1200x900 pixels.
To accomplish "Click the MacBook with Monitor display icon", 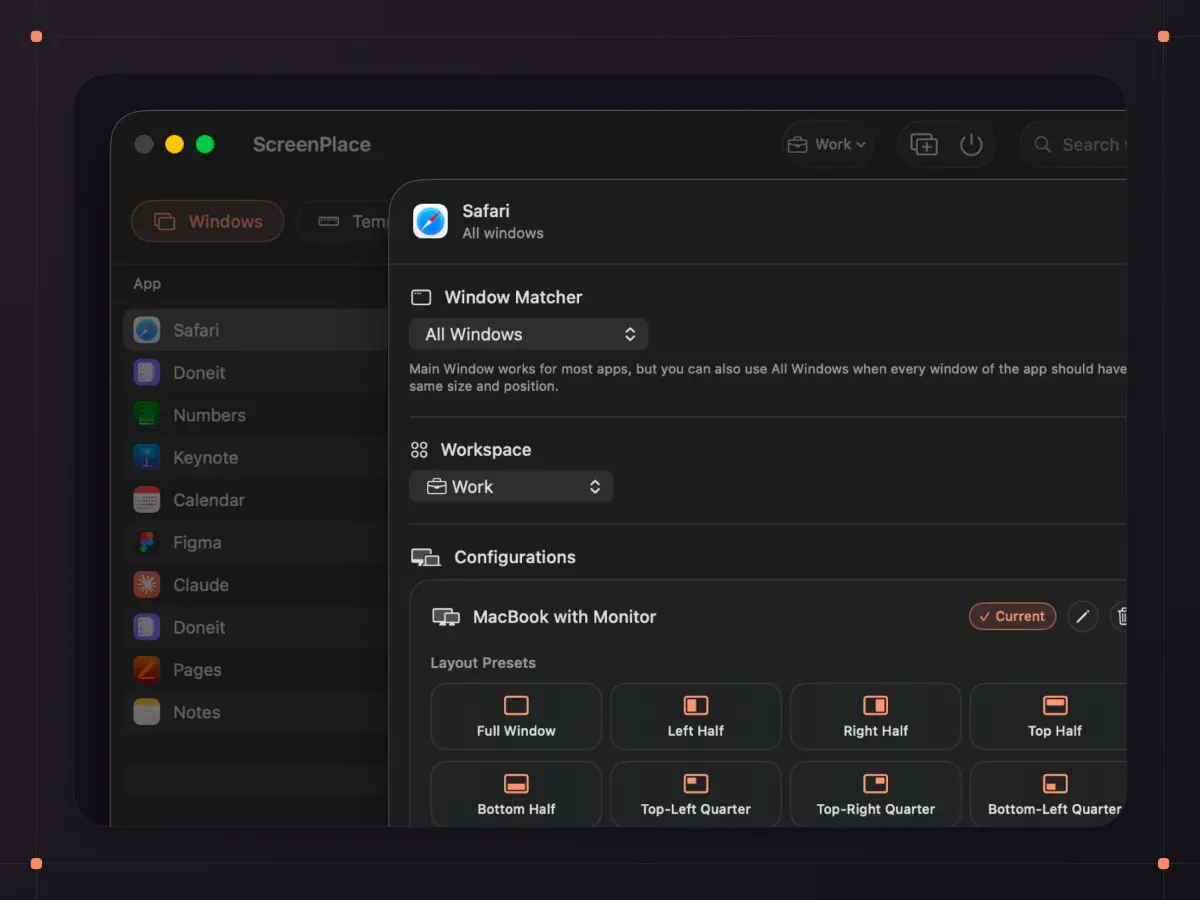I will (446, 617).
